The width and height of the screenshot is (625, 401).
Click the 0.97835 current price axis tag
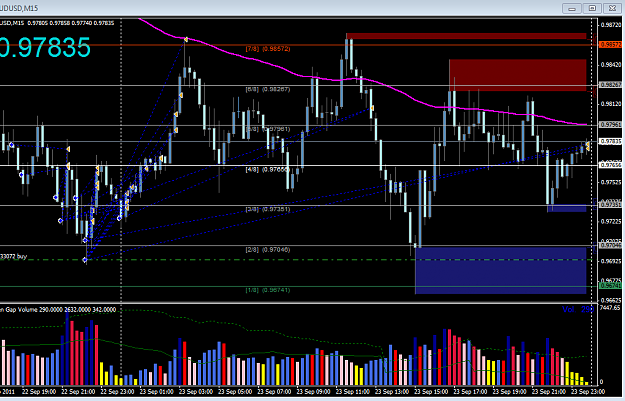(610, 141)
